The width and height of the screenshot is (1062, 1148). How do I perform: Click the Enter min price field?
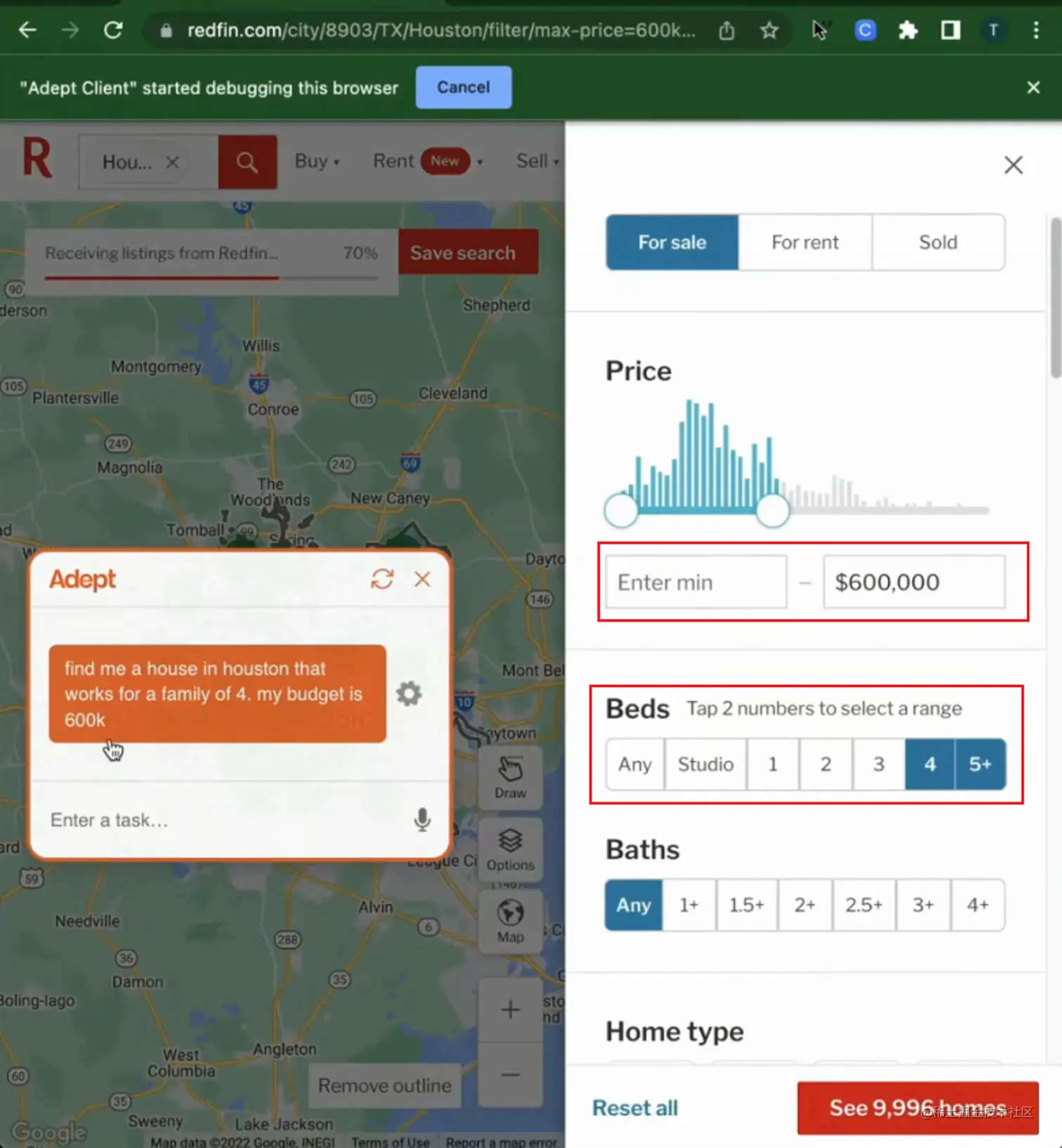(696, 582)
